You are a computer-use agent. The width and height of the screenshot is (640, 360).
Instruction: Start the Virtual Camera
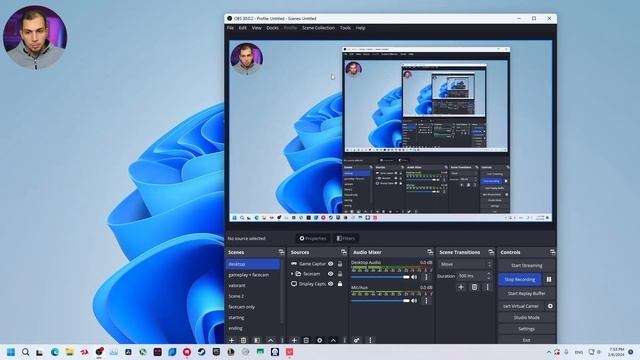521,306
